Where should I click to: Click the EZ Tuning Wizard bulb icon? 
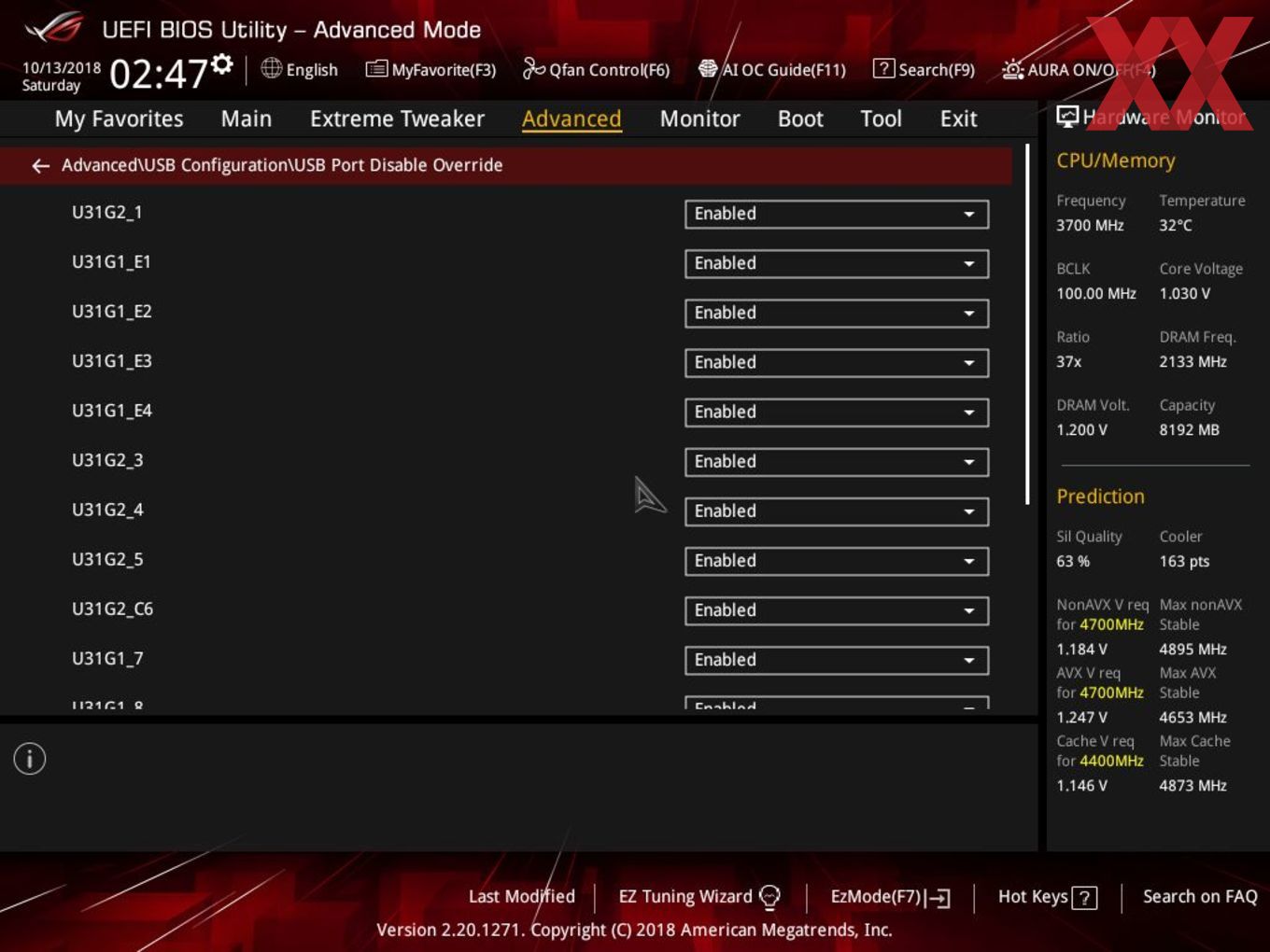[769, 897]
